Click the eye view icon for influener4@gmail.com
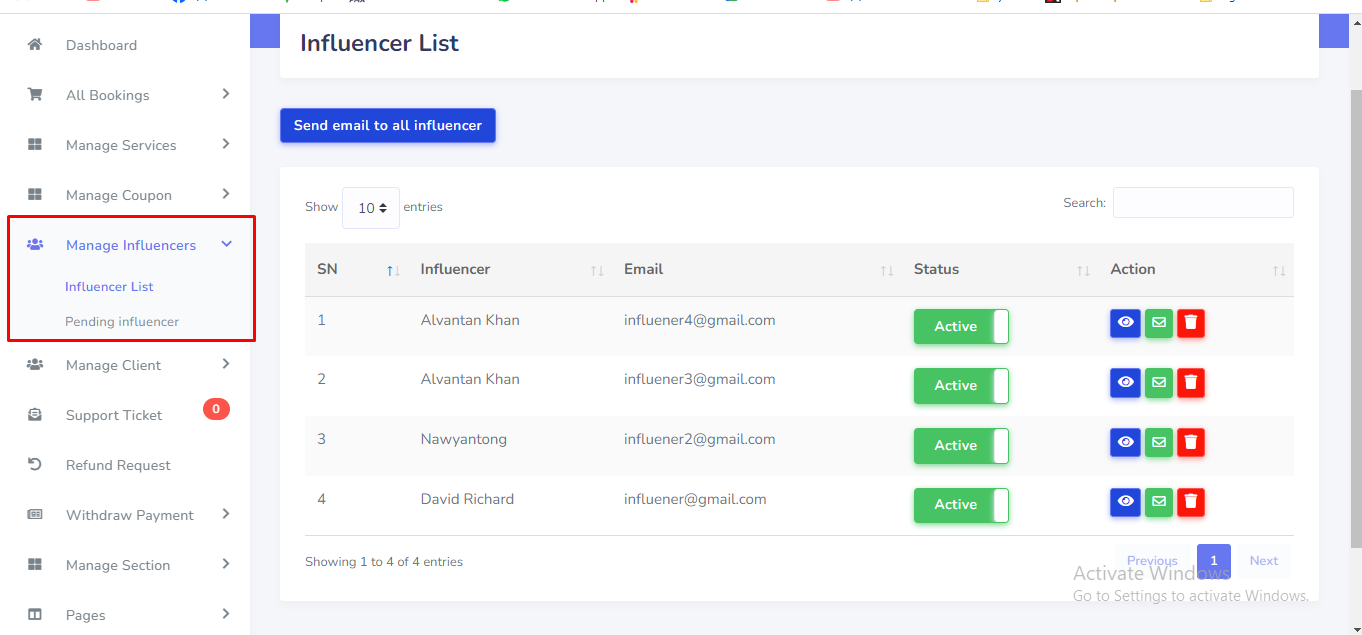 tap(1125, 323)
